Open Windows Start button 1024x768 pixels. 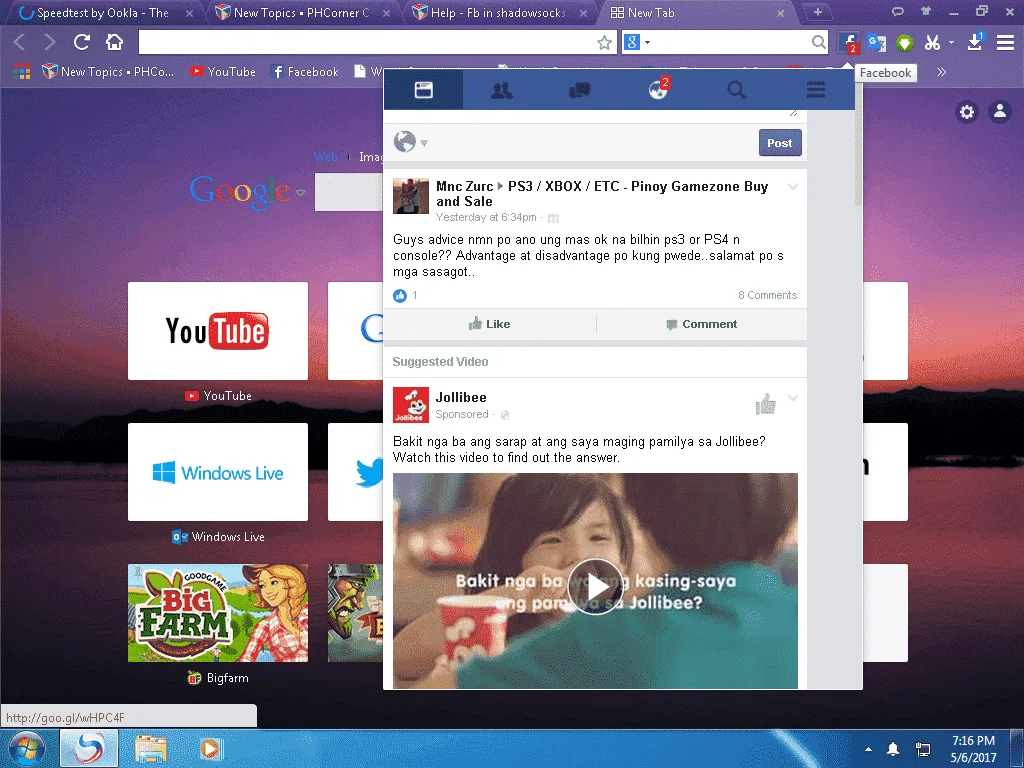point(26,748)
